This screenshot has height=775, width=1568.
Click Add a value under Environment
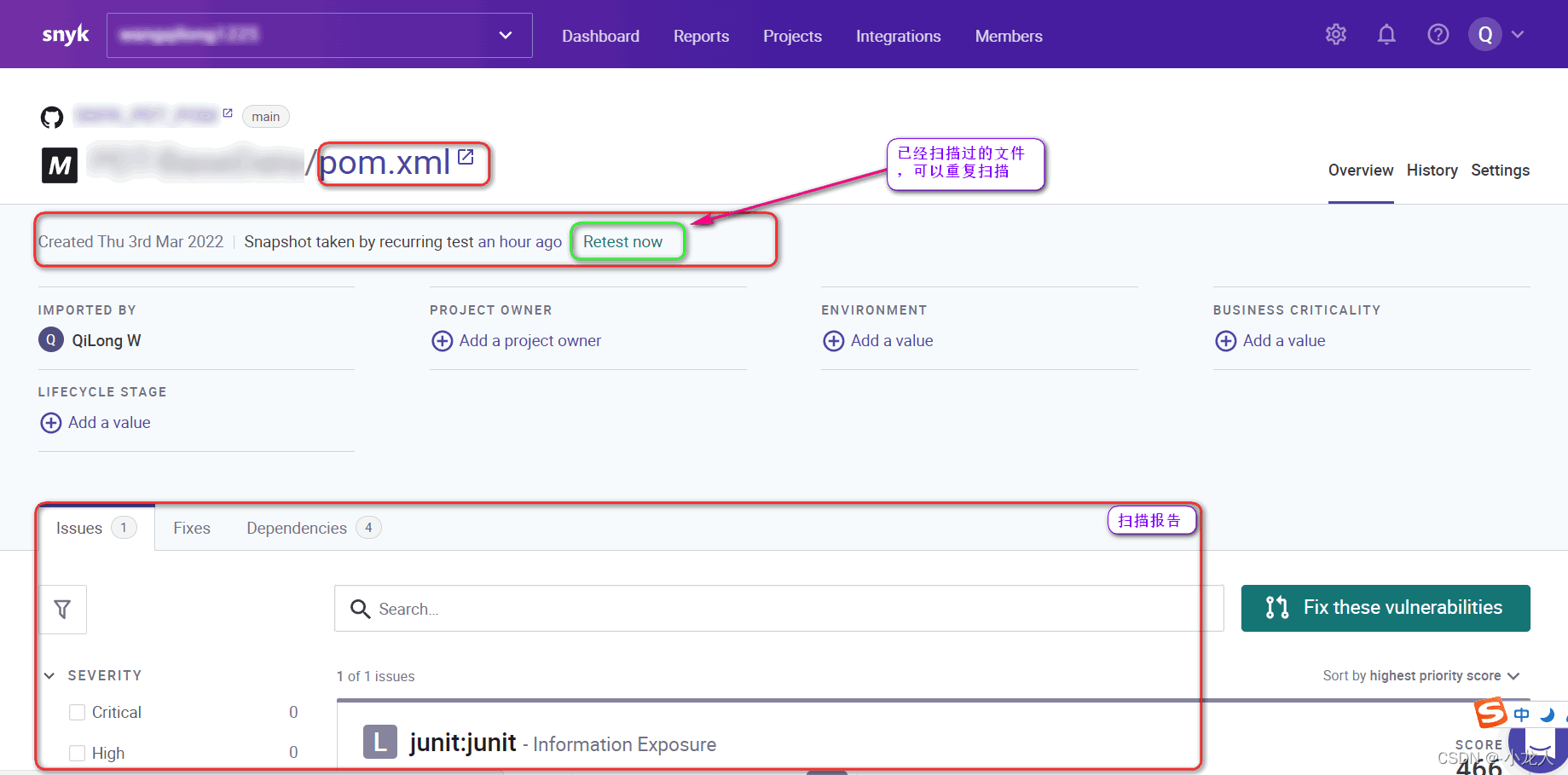tap(892, 341)
